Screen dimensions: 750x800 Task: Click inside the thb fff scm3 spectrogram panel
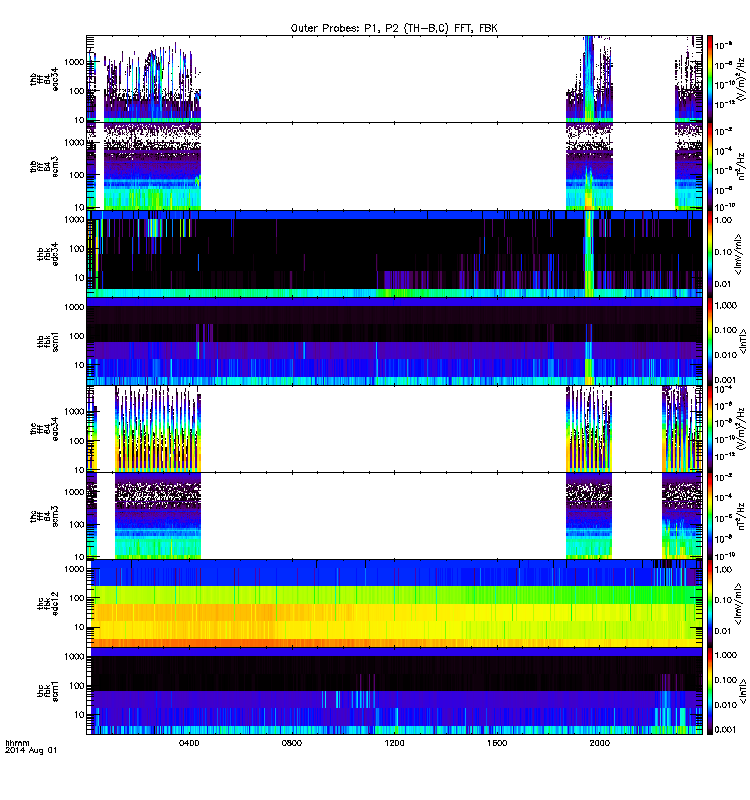394,166
